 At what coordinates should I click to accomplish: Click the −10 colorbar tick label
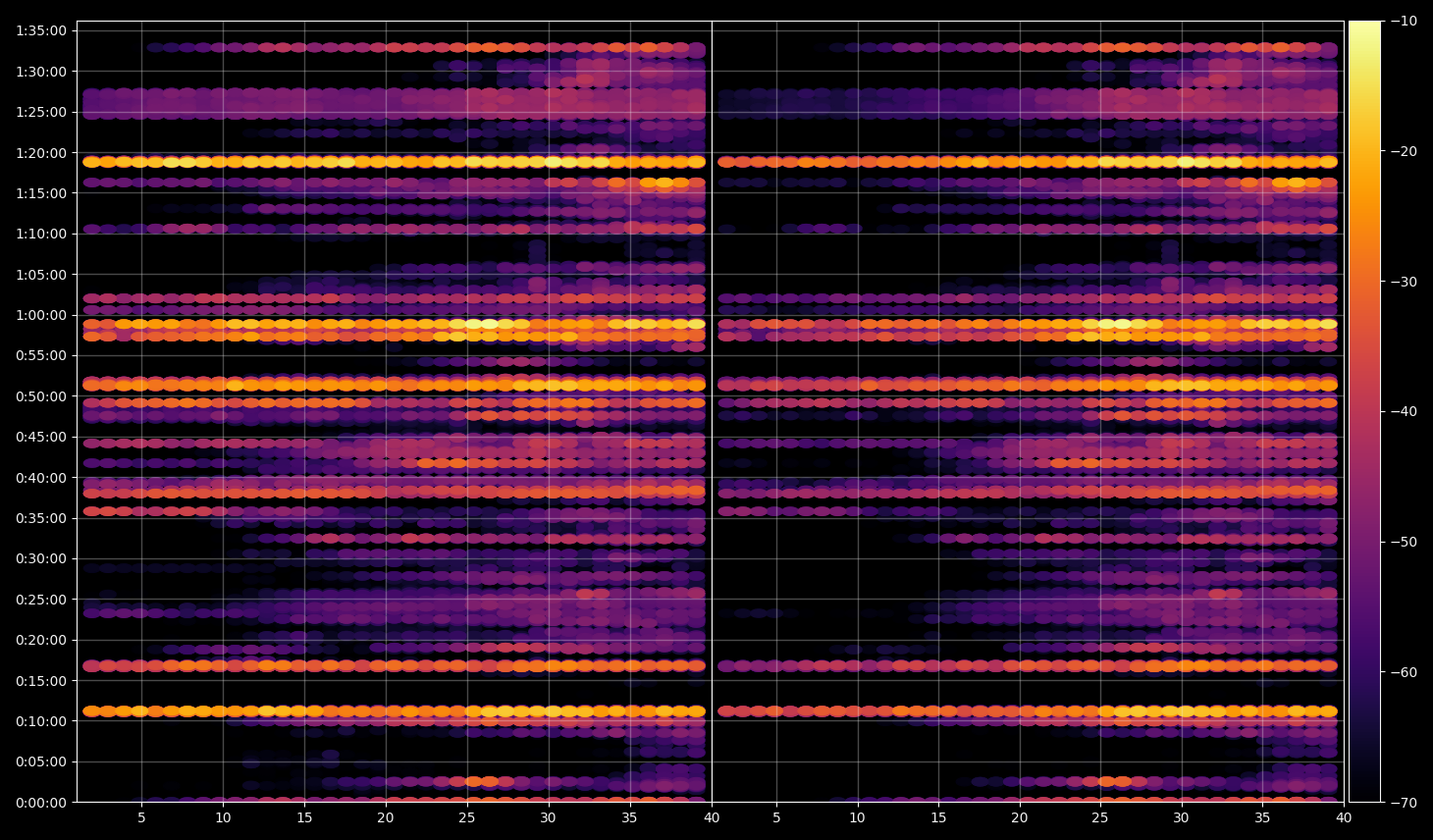point(1404,21)
